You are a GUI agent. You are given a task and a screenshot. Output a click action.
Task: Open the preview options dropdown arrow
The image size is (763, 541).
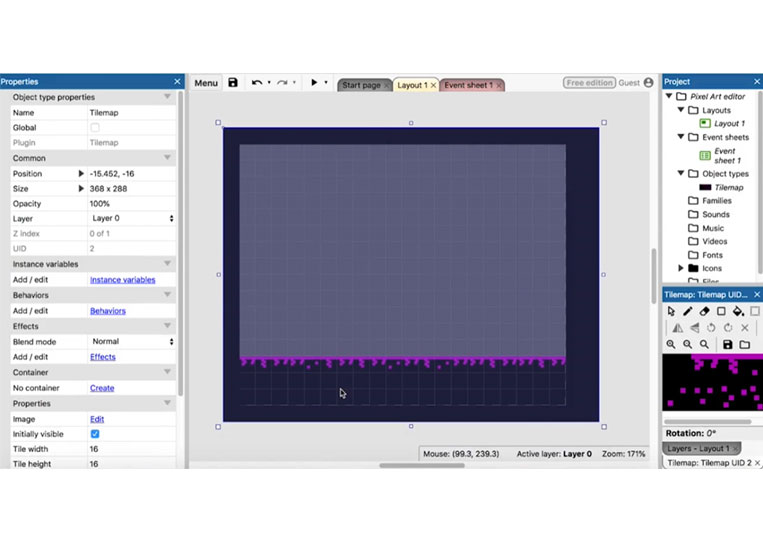tap(326, 82)
